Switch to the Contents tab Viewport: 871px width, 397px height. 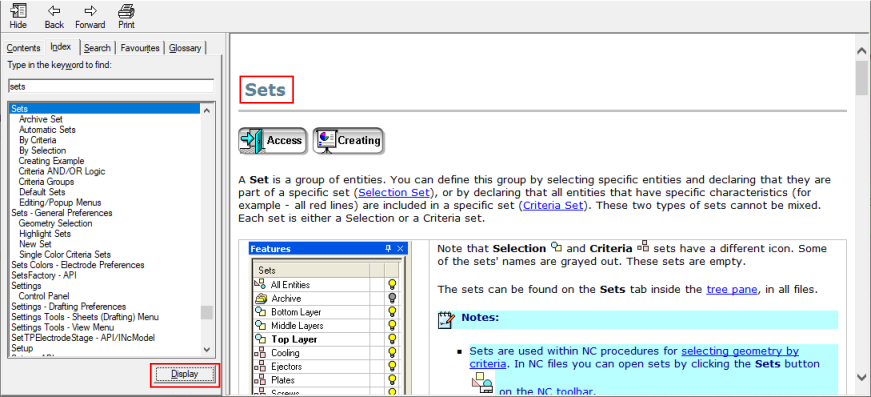tap(23, 48)
